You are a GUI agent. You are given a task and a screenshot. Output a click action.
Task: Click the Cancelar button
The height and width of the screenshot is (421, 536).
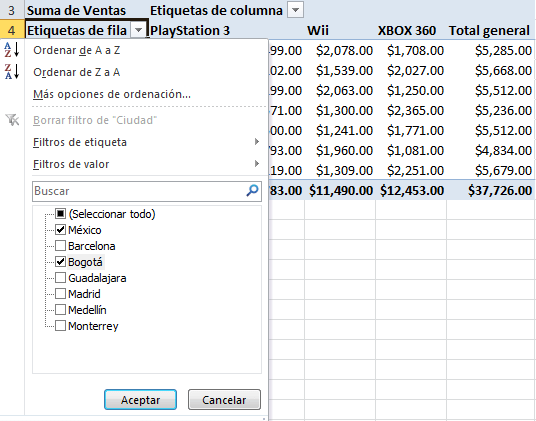(x=224, y=399)
